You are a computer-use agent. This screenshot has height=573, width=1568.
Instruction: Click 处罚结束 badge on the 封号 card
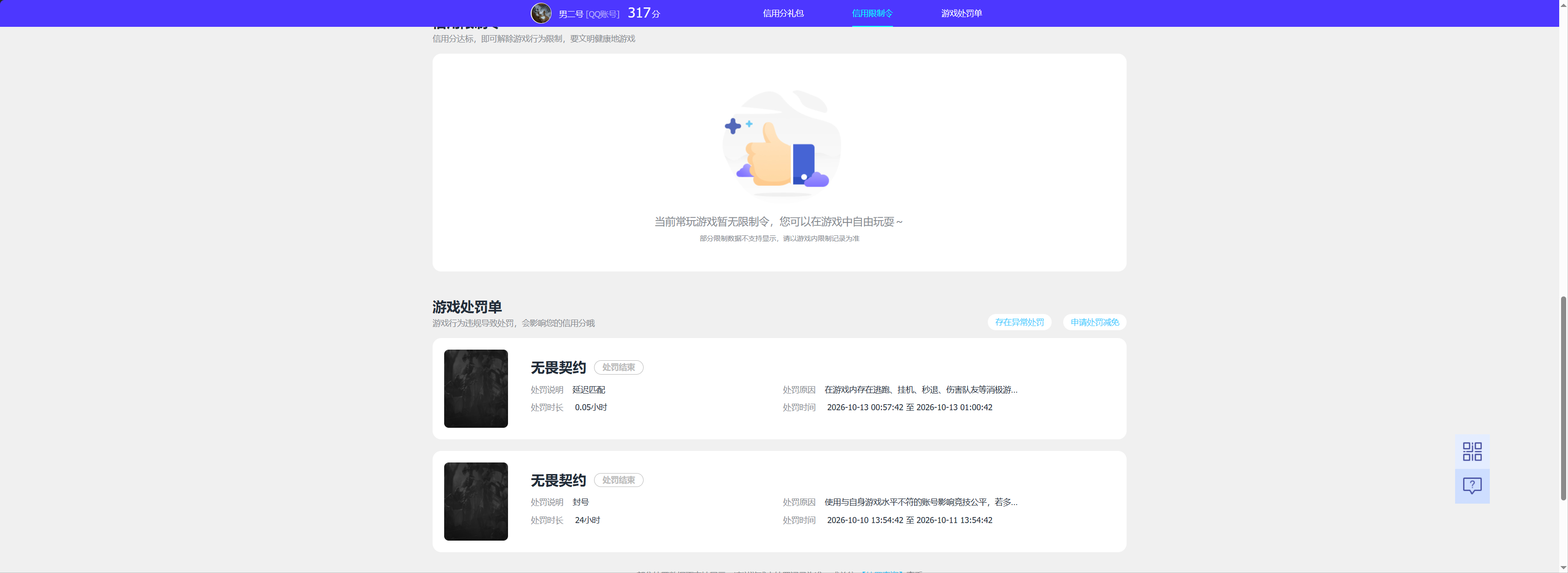[619, 480]
